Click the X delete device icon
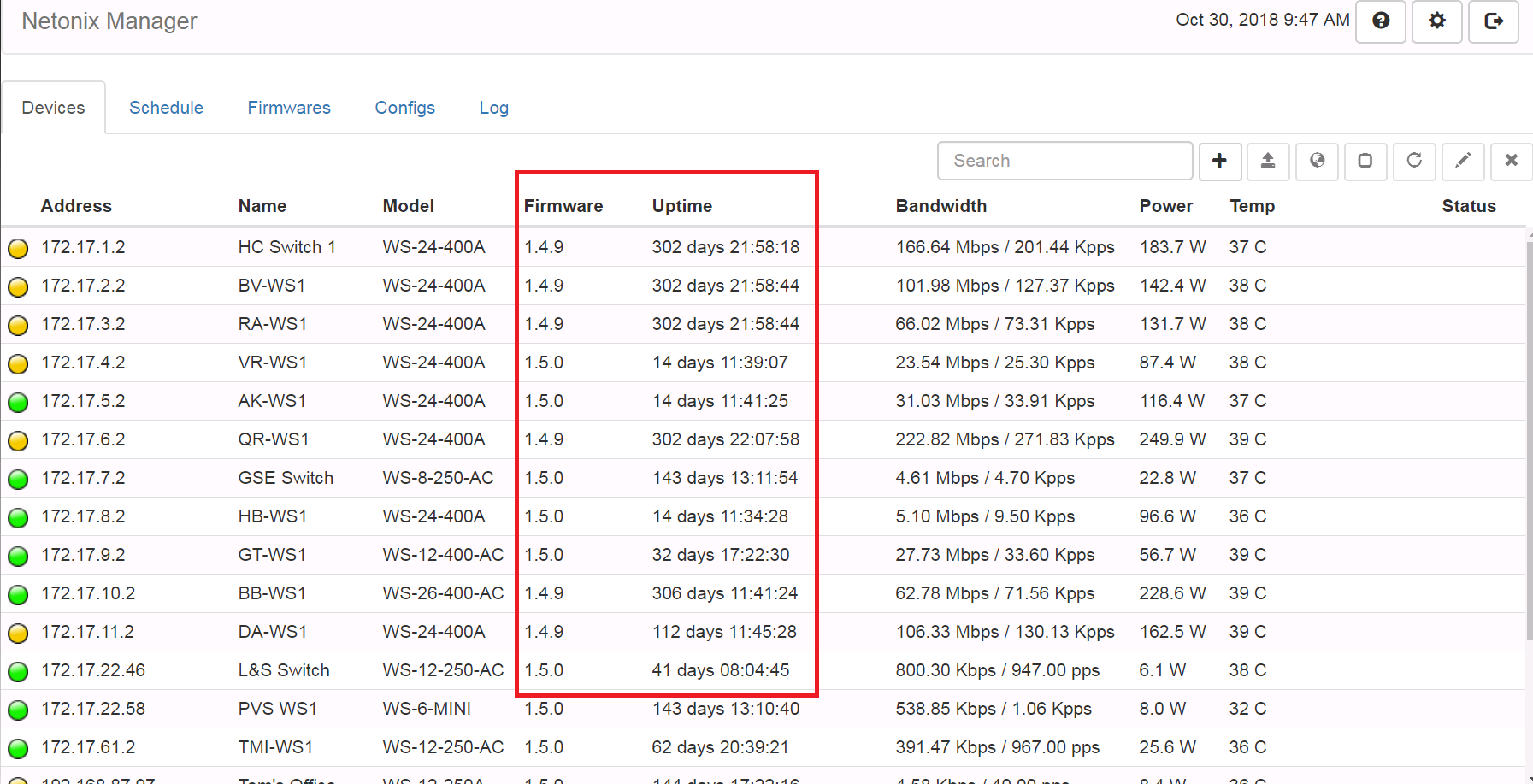This screenshot has height=784, width=1533. pyautogui.click(x=1511, y=161)
